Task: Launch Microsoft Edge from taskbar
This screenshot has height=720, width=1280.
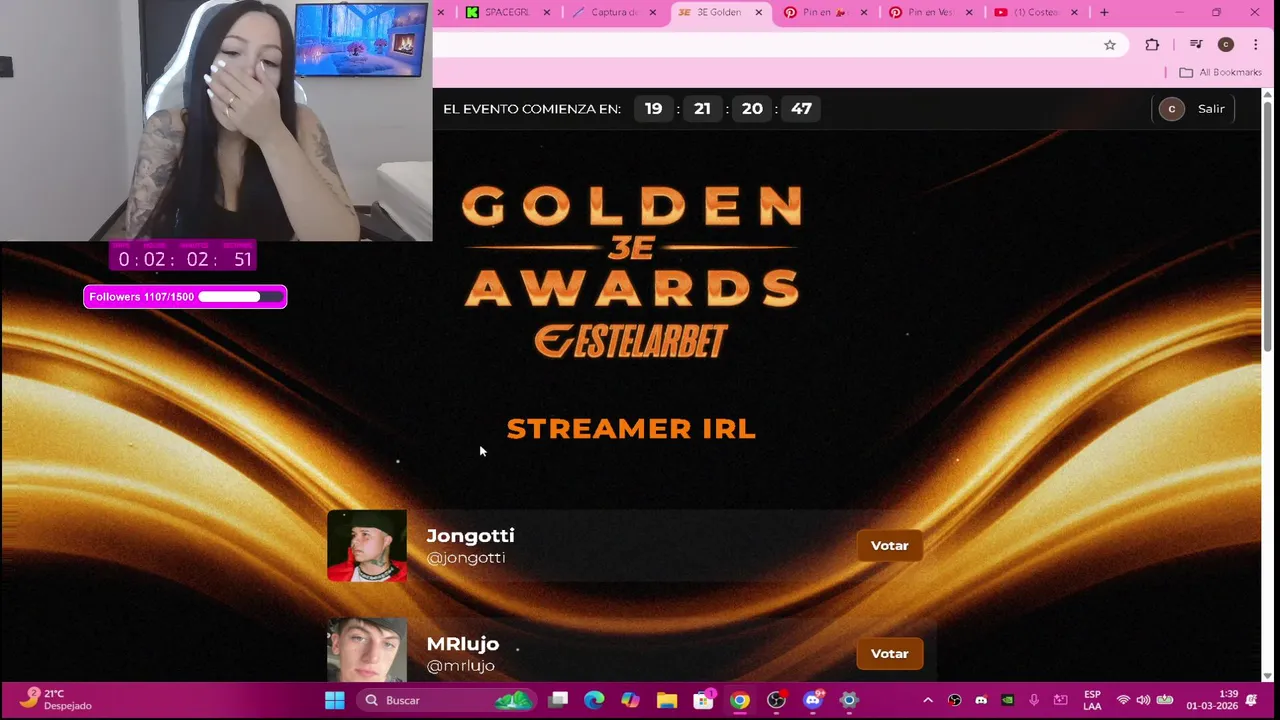Action: (x=594, y=700)
